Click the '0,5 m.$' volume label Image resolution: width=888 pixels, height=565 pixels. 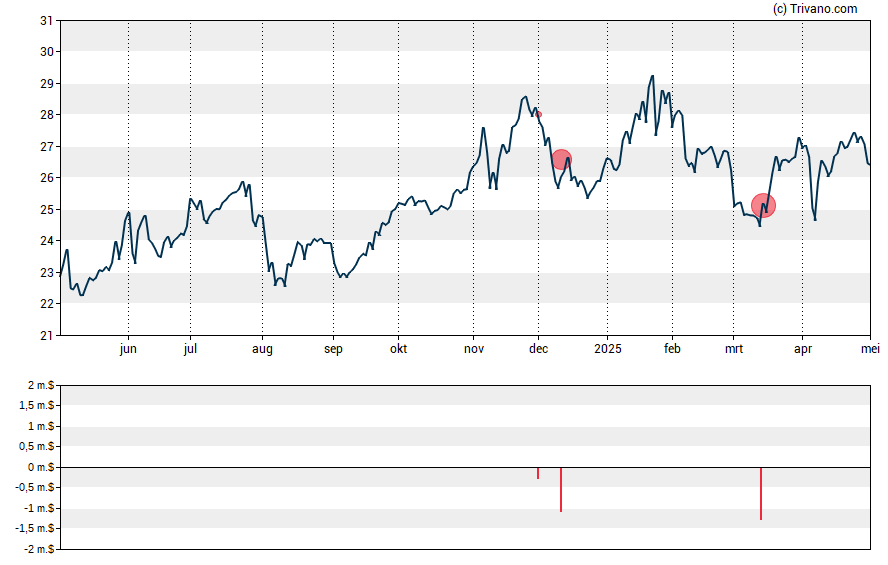pyautogui.click(x=37, y=447)
